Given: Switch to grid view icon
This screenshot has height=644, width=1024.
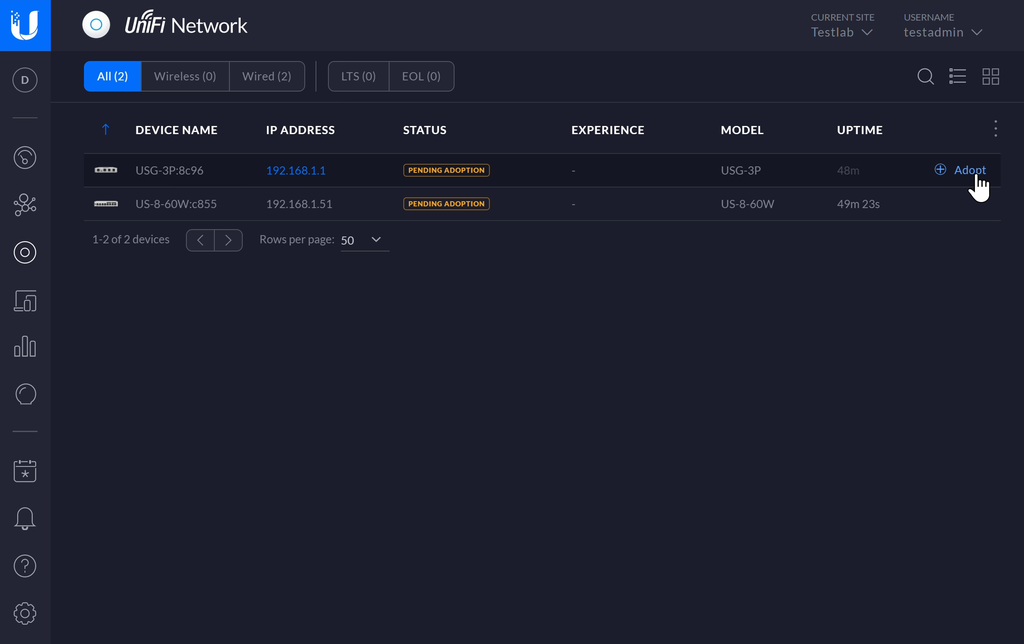Looking at the screenshot, I should click(x=991, y=76).
